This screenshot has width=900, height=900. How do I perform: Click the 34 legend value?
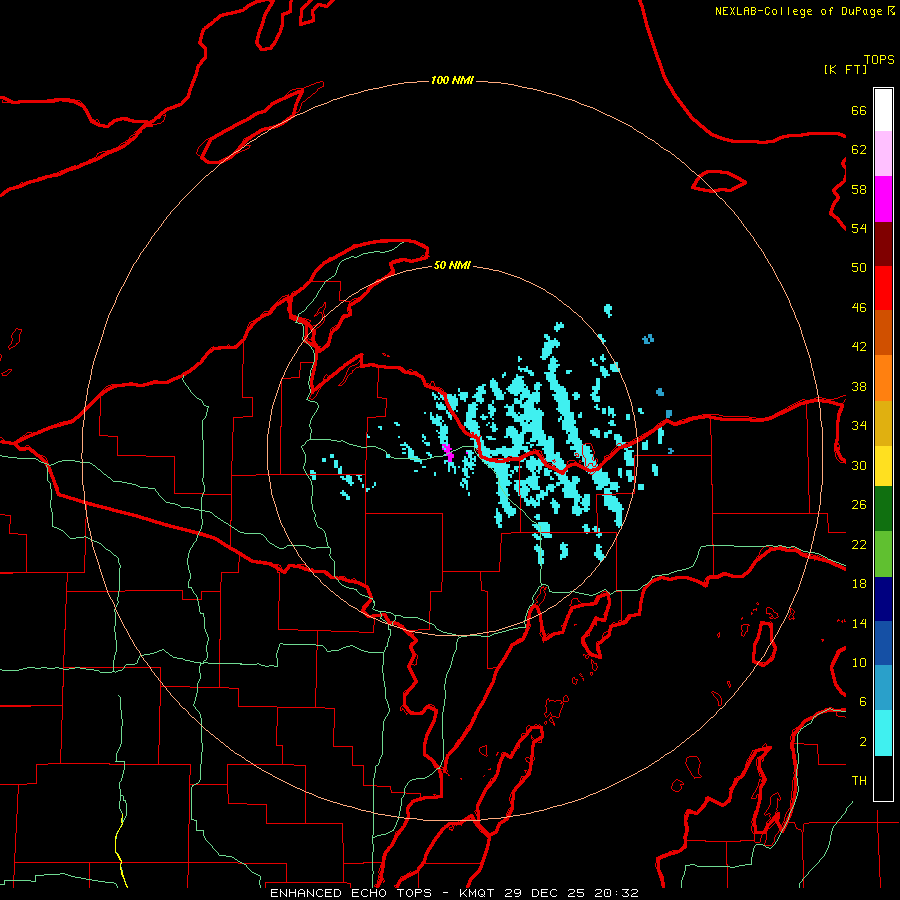pyautogui.click(x=859, y=426)
